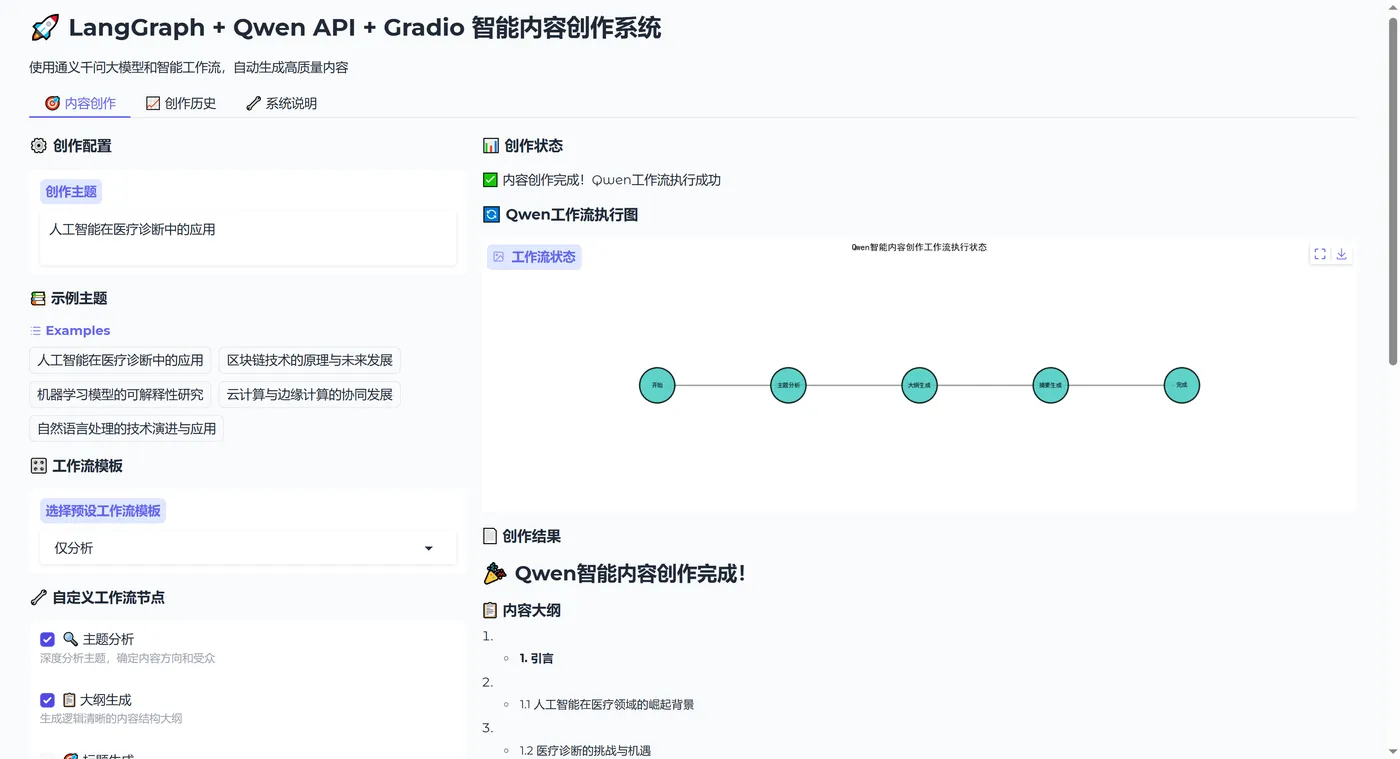Expand workflow image to fullscreen
This screenshot has width=1400, height=759.
1319,254
